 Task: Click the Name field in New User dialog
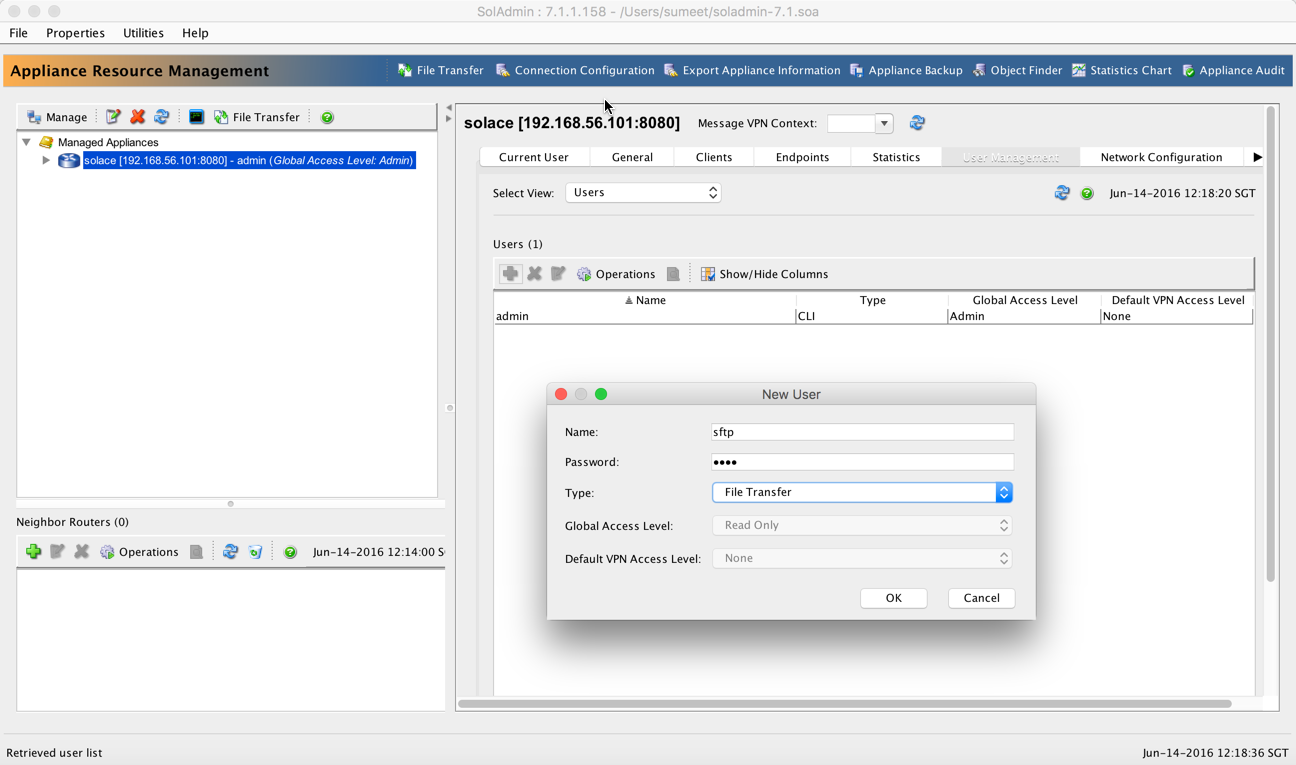[x=862, y=432]
